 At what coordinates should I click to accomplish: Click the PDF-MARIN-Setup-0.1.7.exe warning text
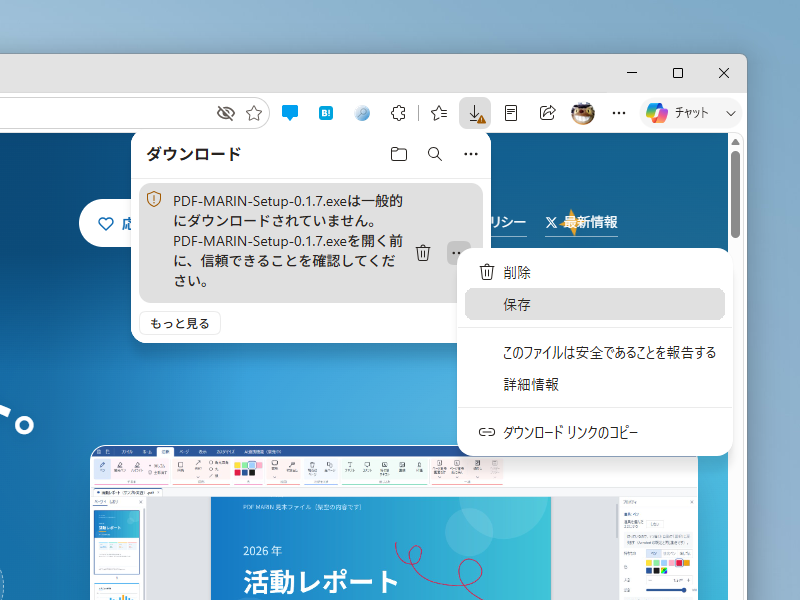(x=288, y=241)
